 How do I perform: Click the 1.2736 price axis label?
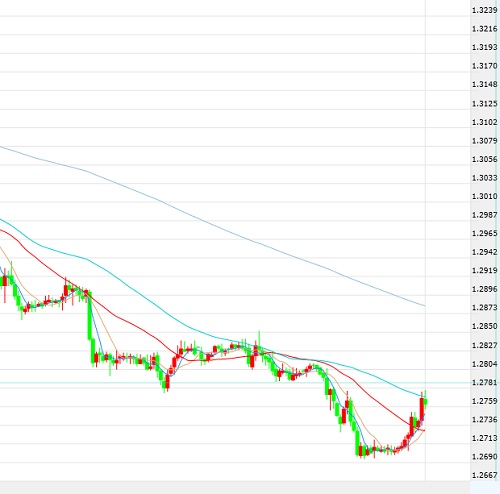point(484,419)
